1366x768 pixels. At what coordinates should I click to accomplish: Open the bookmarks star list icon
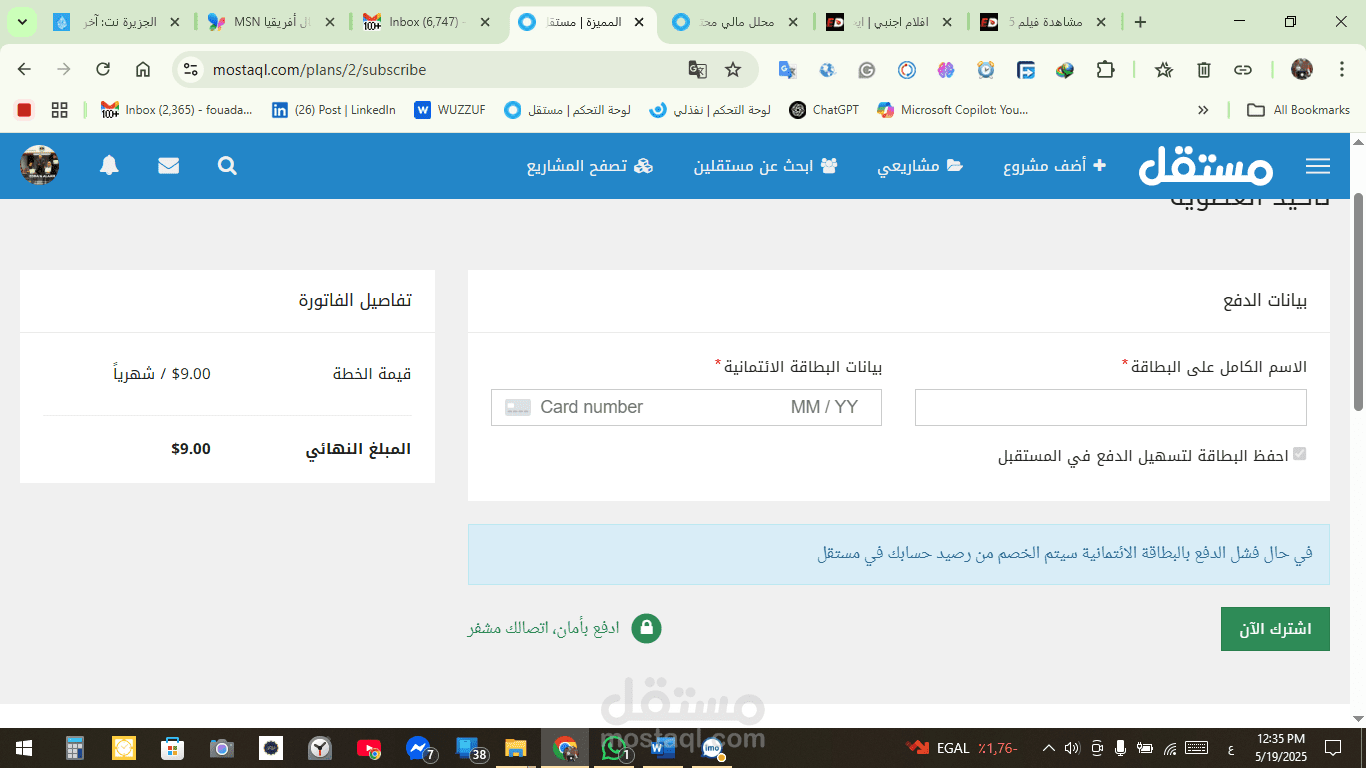tap(1164, 69)
